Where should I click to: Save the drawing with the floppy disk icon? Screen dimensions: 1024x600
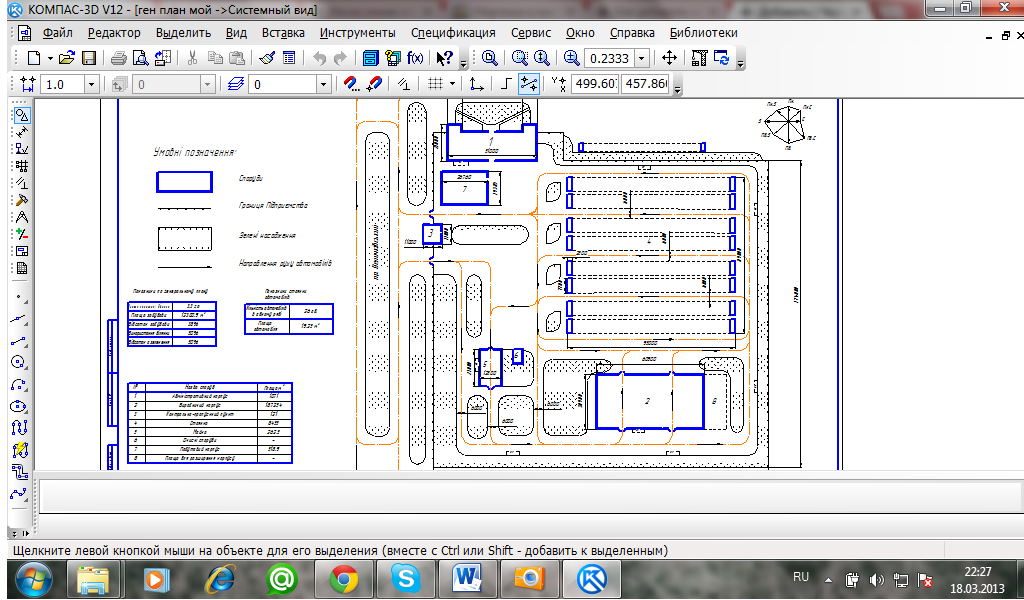click(89, 58)
